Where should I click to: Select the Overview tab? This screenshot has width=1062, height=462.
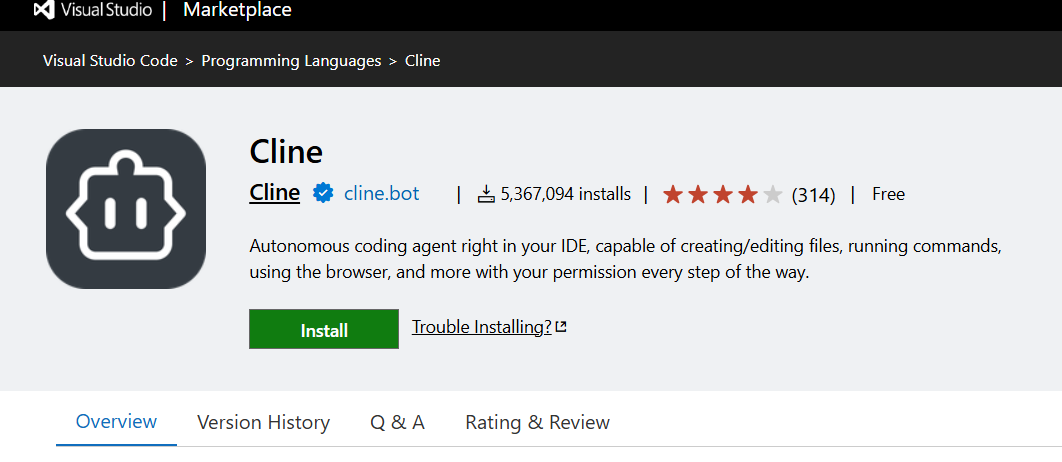click(x=116, y=422)
